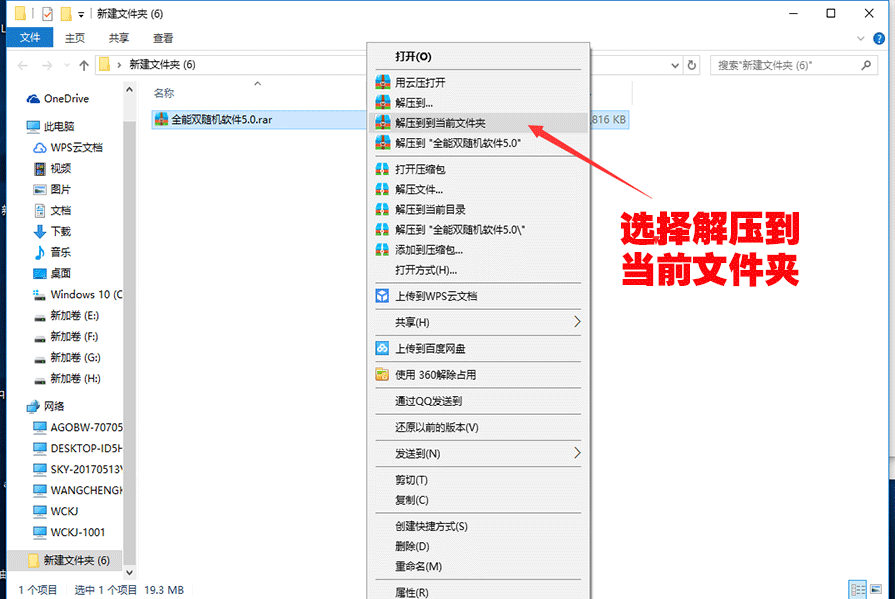Select 解压到当前文件夹 in the context menu
The image size is (895, 599).
(x=440, y=123)
